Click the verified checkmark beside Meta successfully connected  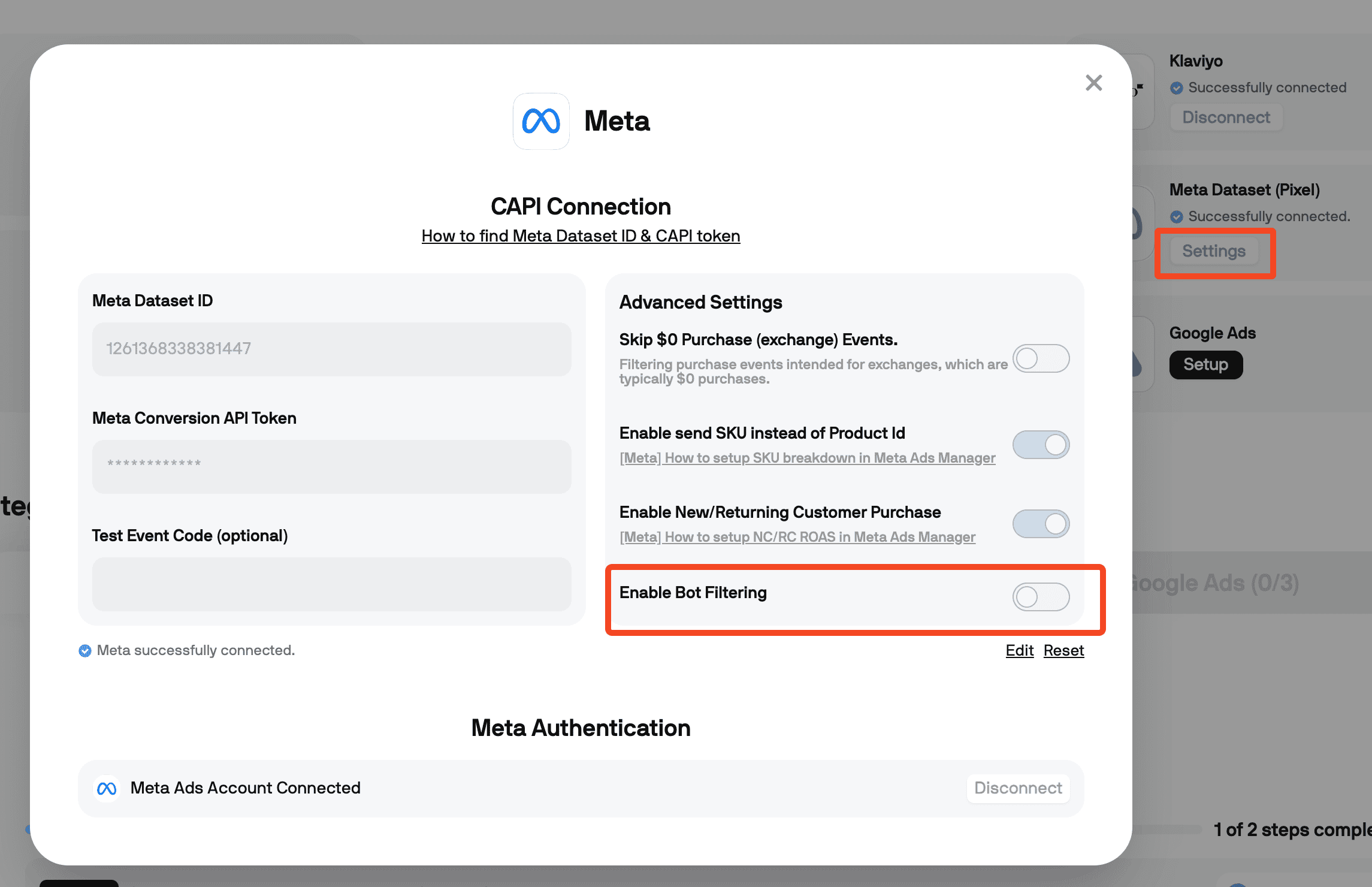click(x=85, y=651)
